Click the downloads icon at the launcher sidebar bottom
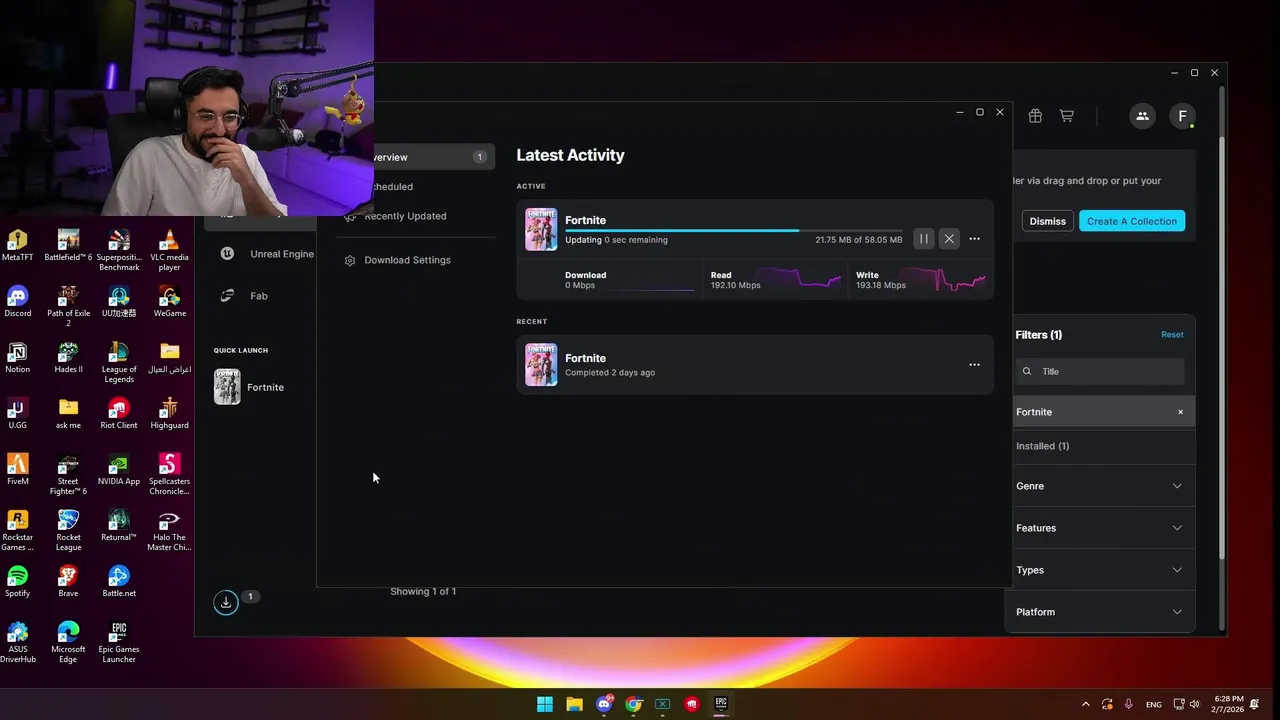The width and height of the screenshot is (1280, 720). pyautogui.click(x=226, y=601)
